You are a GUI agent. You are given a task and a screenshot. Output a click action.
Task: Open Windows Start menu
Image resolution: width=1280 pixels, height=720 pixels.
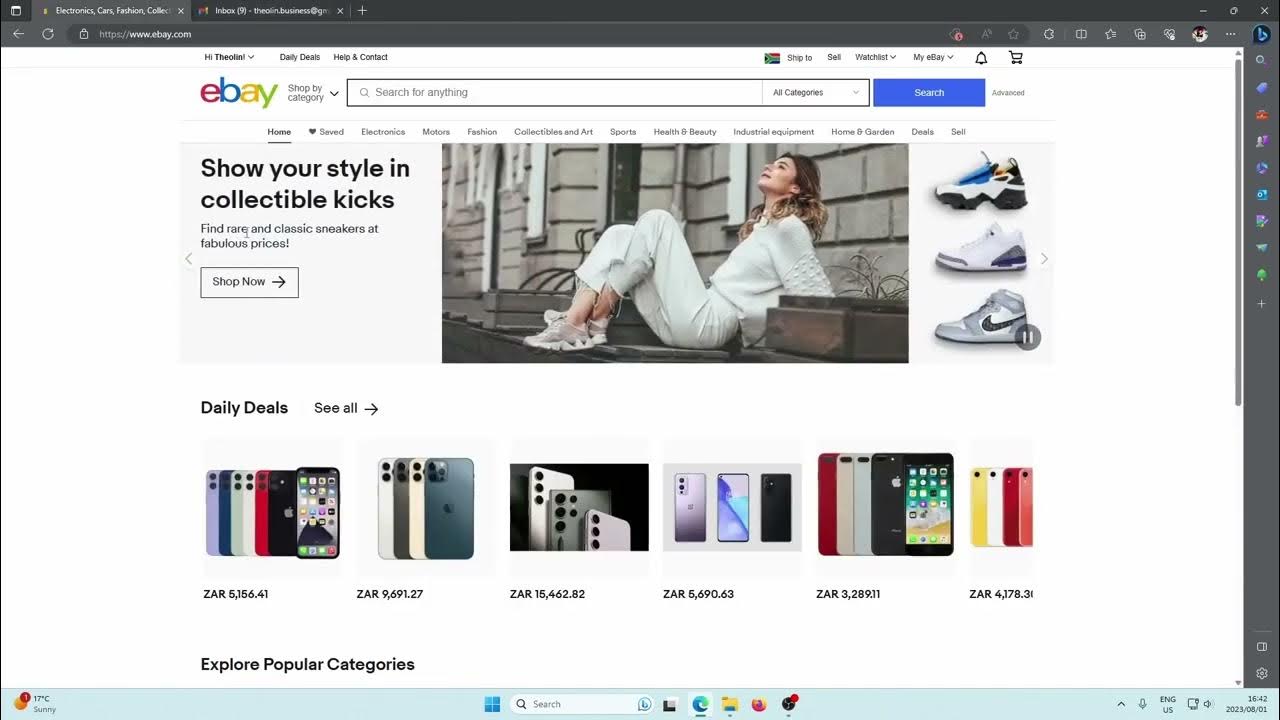click(x=492, y=704)
